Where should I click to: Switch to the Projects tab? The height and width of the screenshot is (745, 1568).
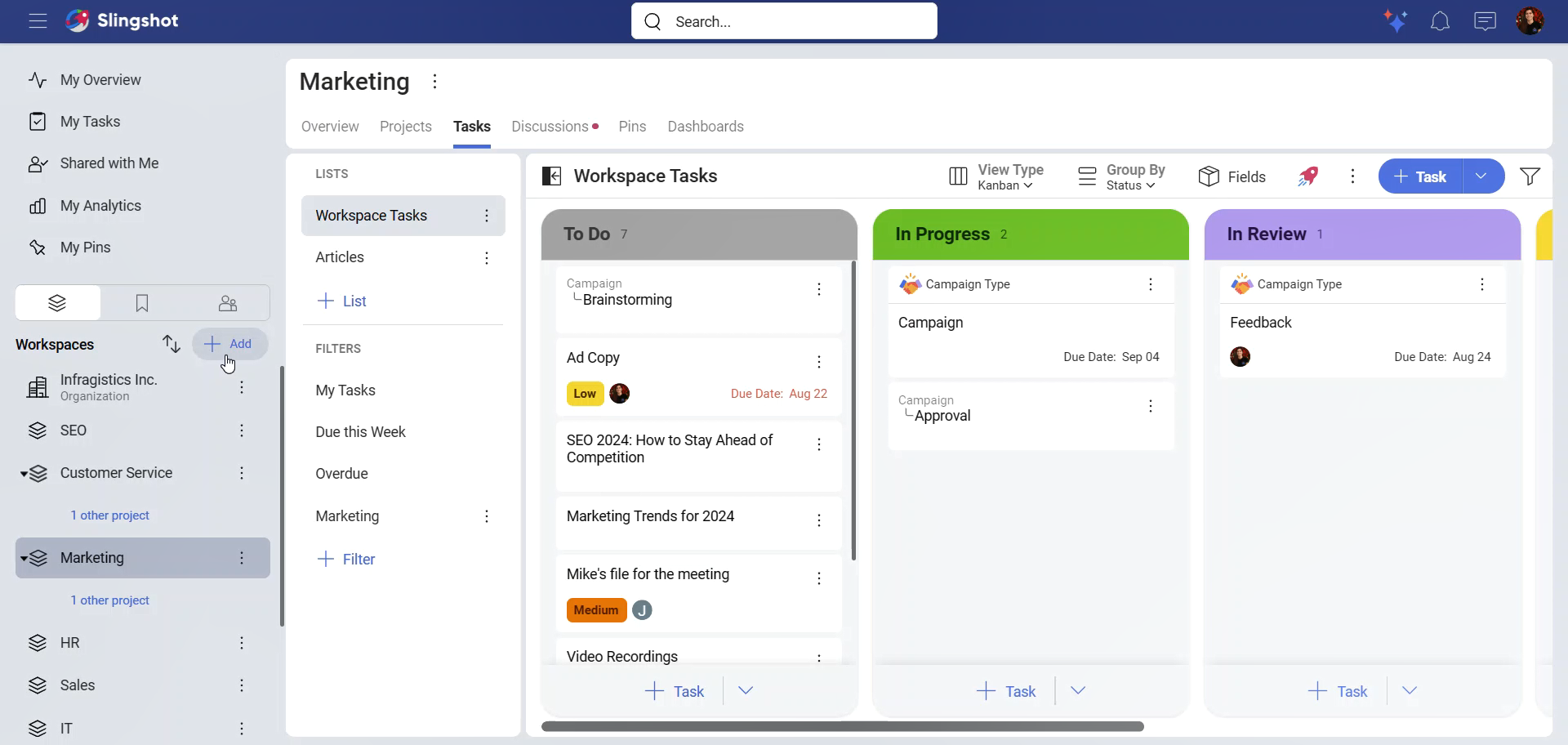tap(406, 127)
